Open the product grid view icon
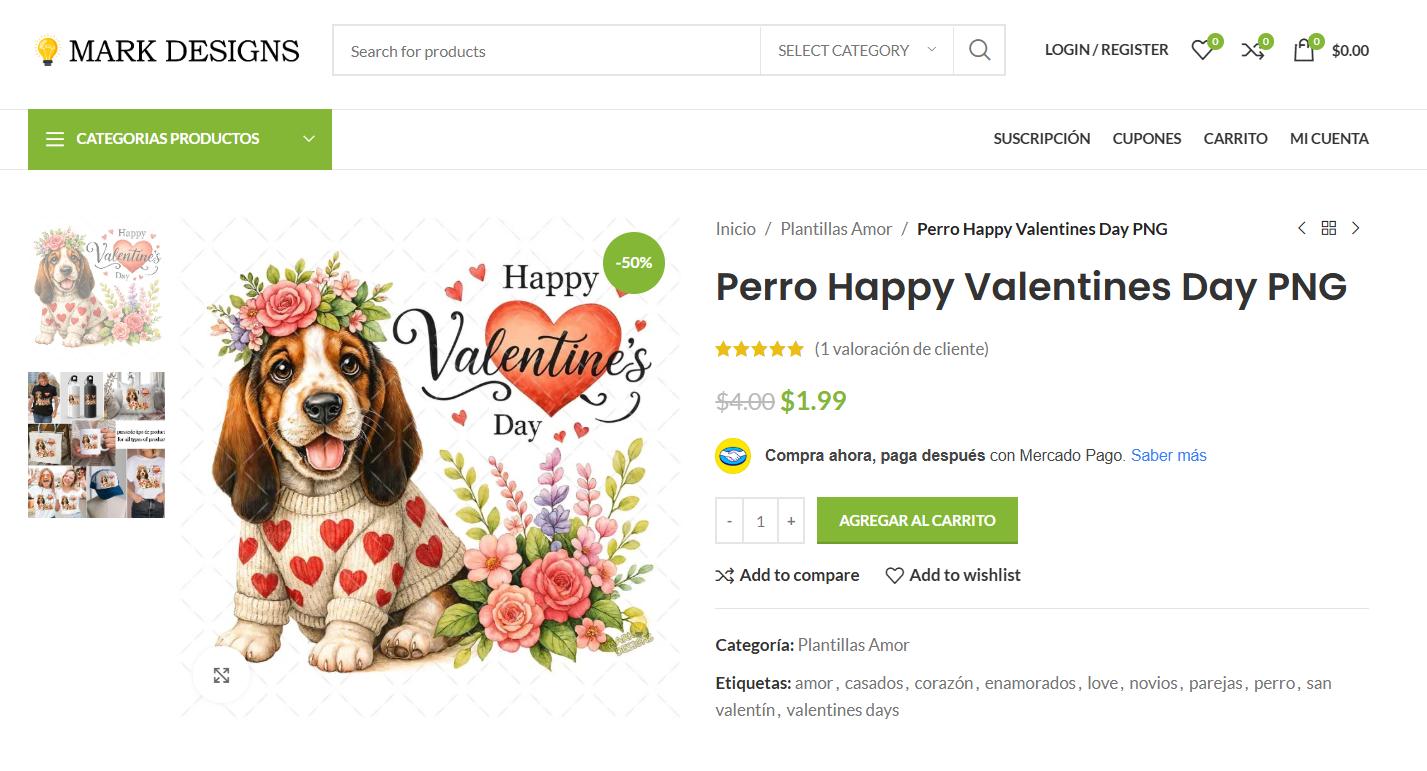The height and width of the screenshot is (771, 1427). [x=1328, y=228]
